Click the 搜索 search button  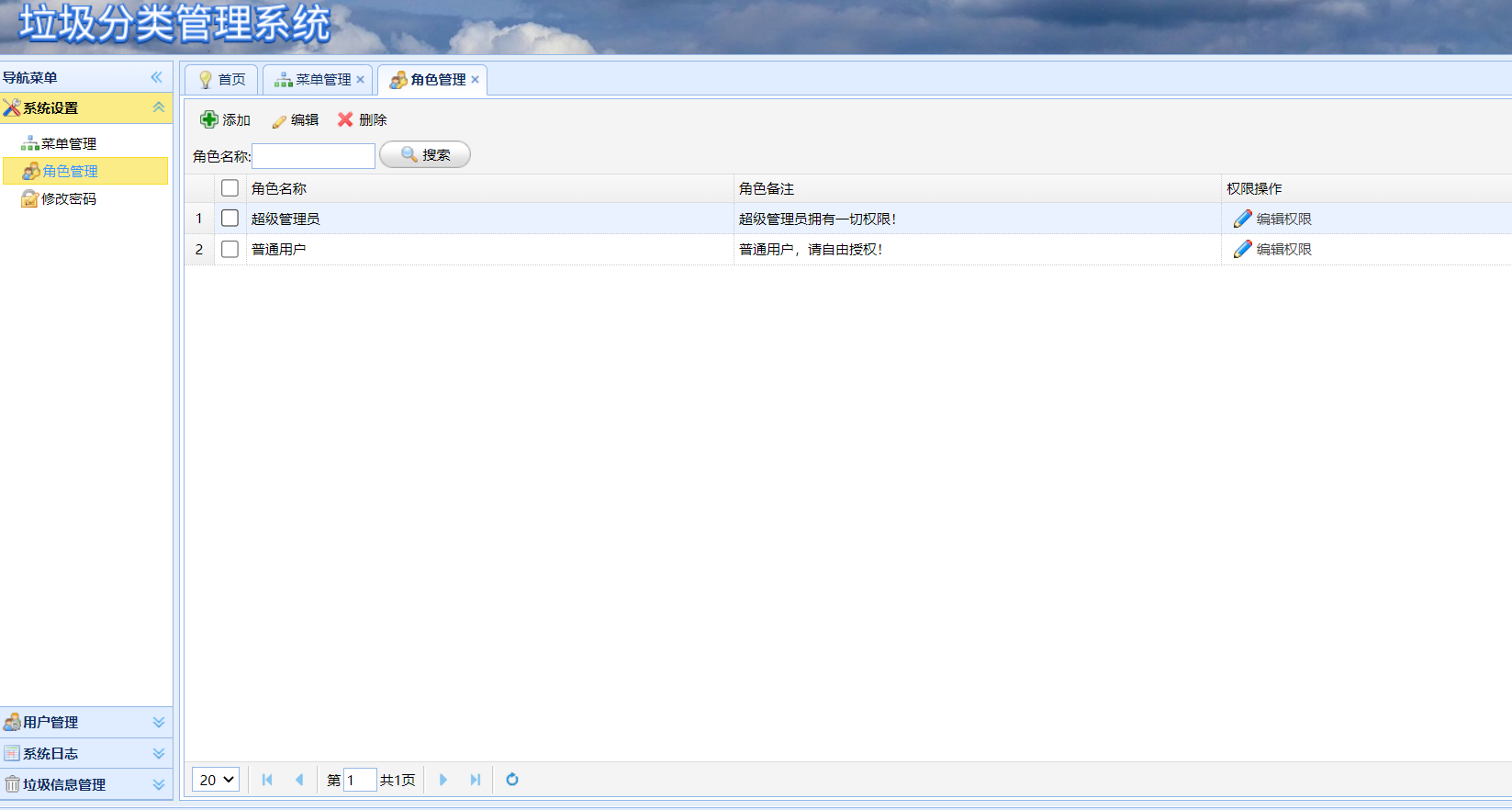click(425, 155)
